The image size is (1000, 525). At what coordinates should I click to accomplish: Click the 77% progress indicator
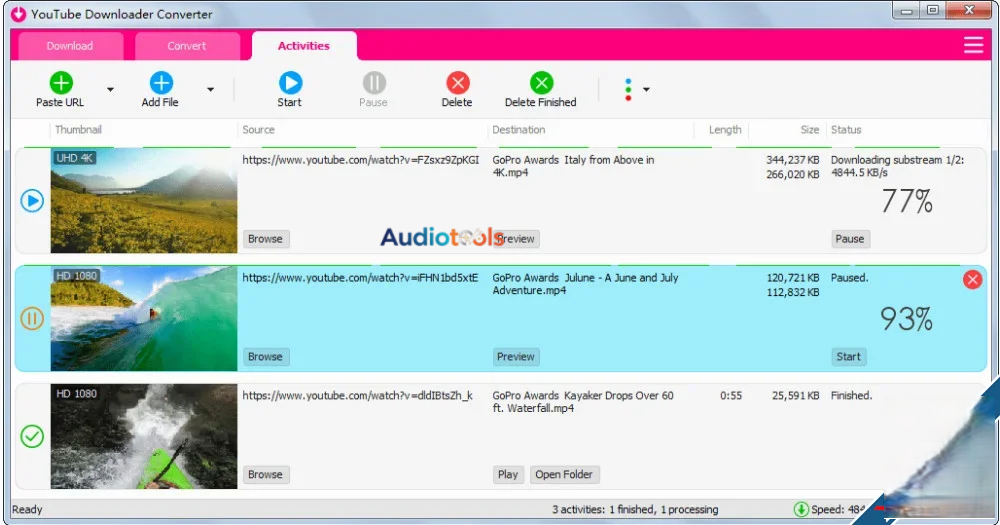tap(907, 202)
